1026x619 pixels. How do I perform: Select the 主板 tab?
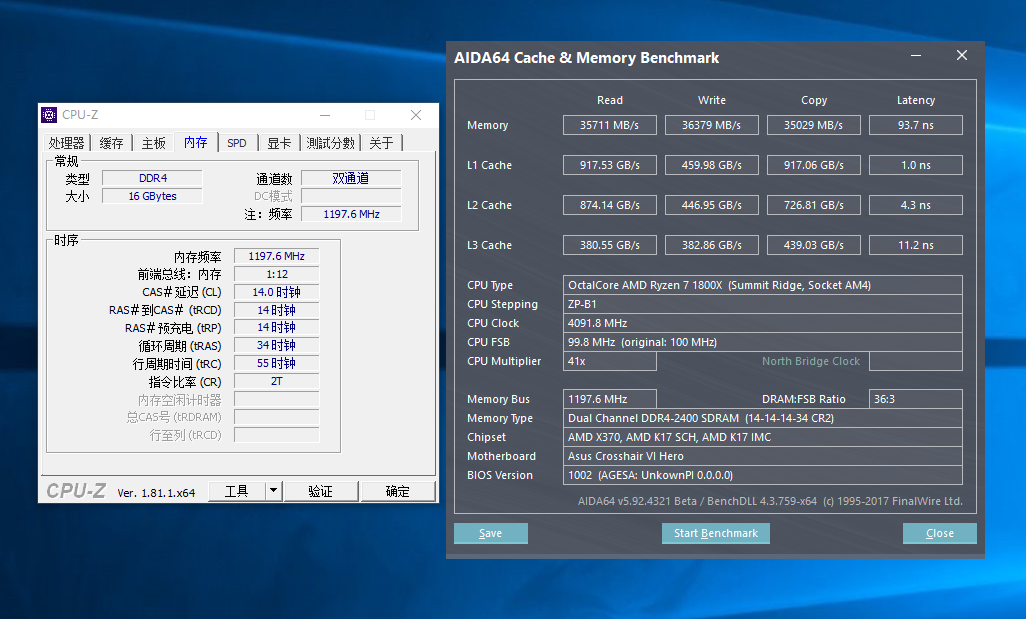[x=153, y=143]
